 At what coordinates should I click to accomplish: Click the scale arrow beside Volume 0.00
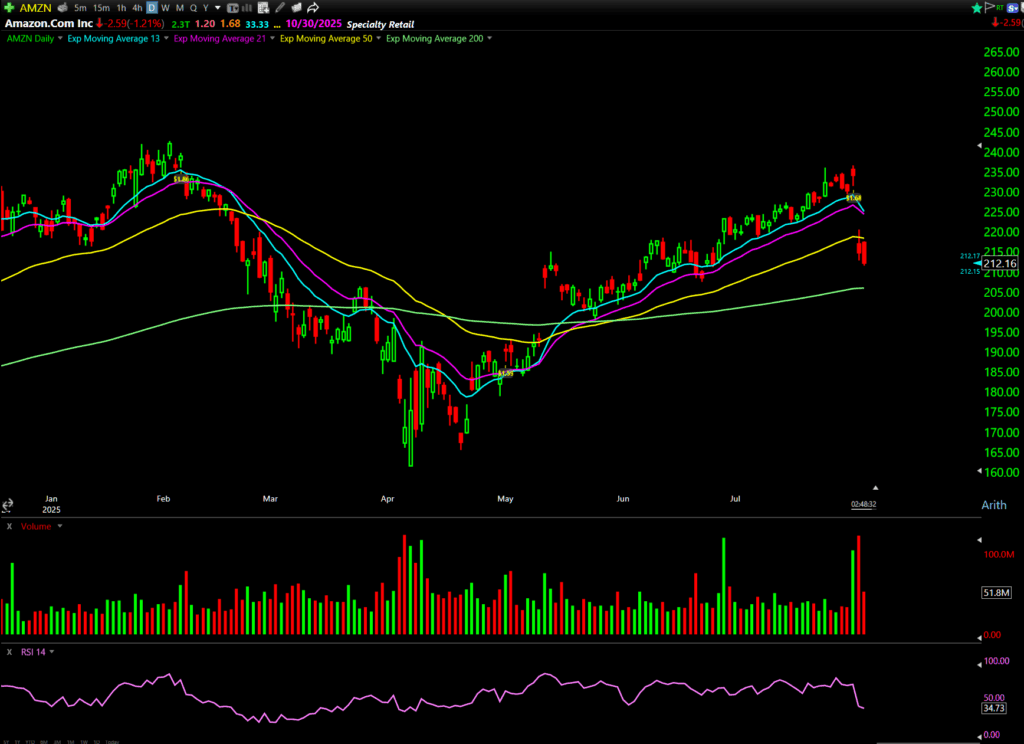click(979, 637)
